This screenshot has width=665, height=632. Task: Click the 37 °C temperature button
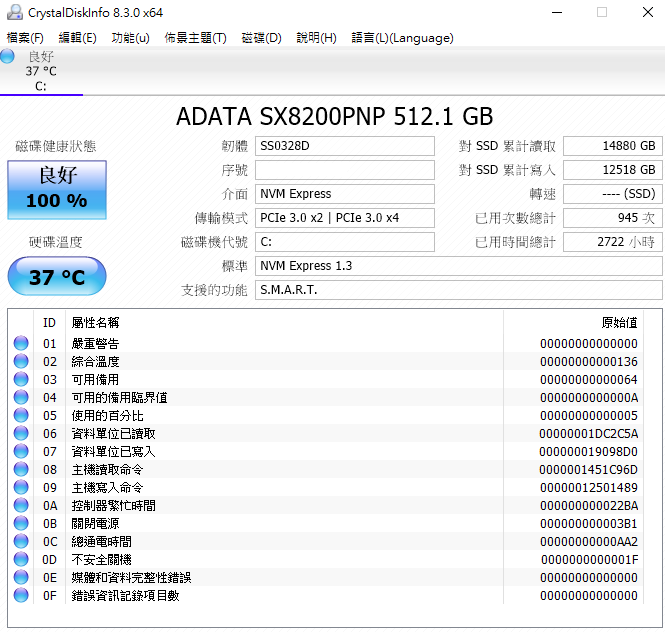[x=57, y=277]
